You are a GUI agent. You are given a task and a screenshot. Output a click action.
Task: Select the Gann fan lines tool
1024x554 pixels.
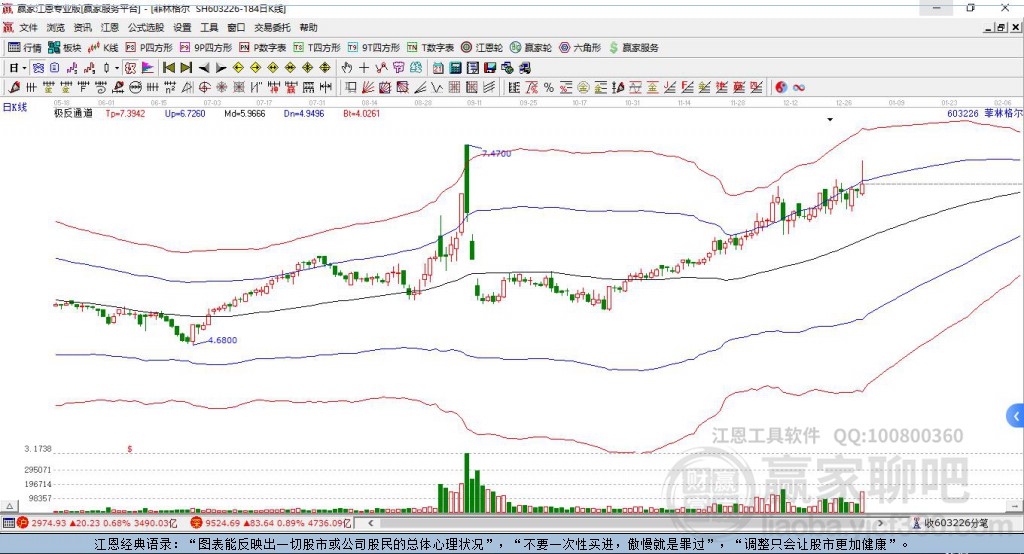coord(368,87)
